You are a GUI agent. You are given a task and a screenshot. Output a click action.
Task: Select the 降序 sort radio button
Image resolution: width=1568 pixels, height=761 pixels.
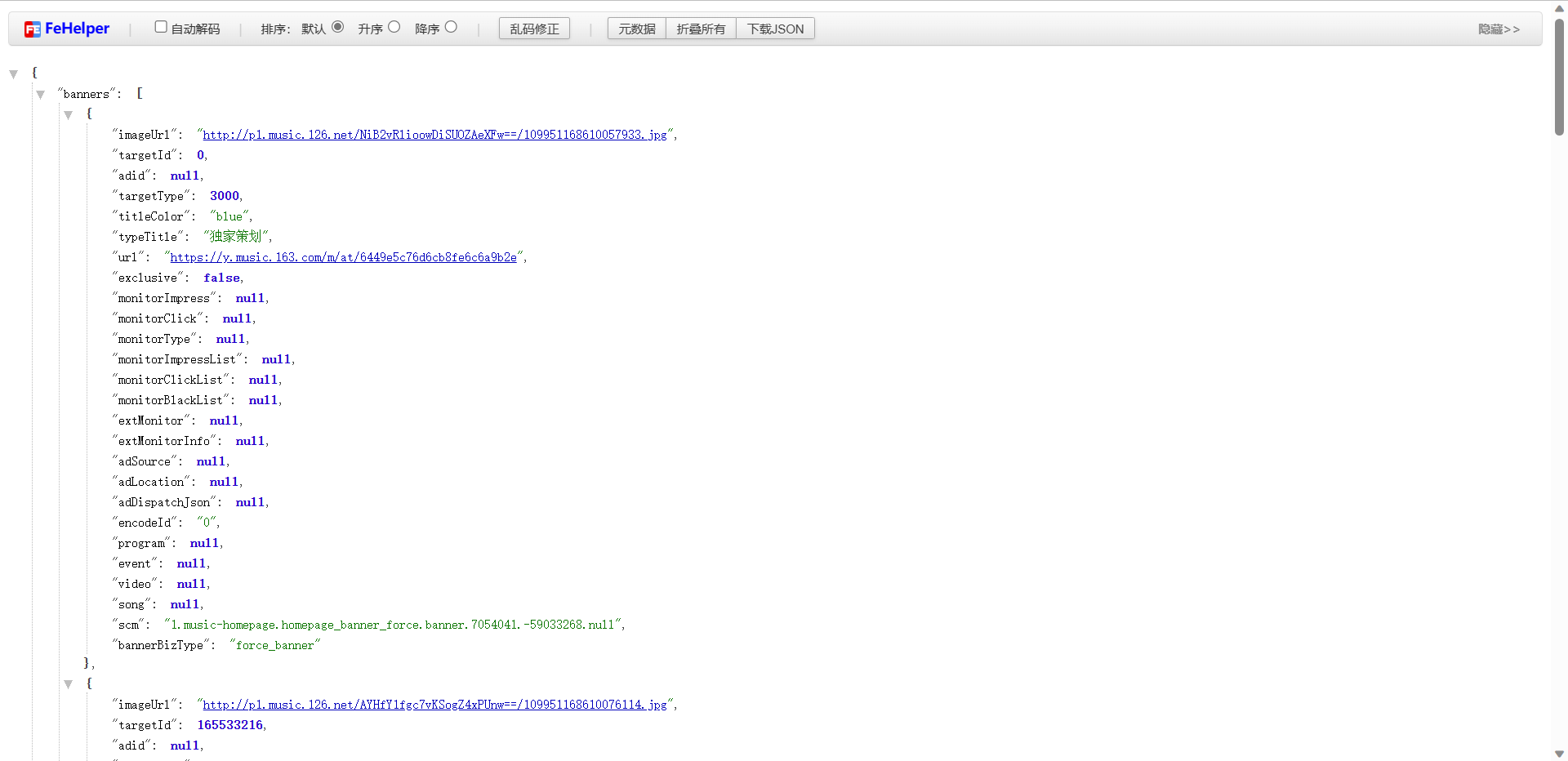tap(451, 27)
